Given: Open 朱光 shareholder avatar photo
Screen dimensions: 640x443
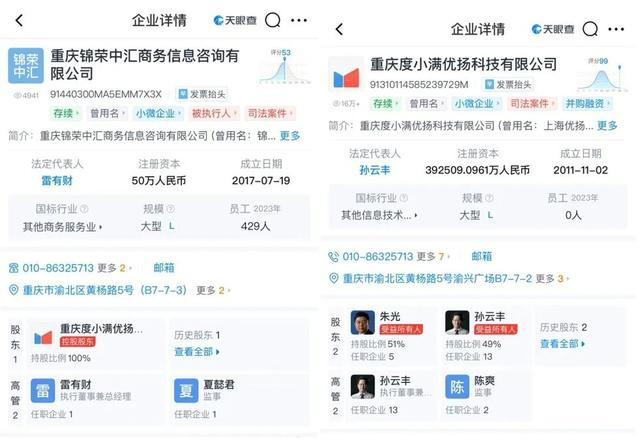Looking at the screenshot, I should click(x=362, y=323).
